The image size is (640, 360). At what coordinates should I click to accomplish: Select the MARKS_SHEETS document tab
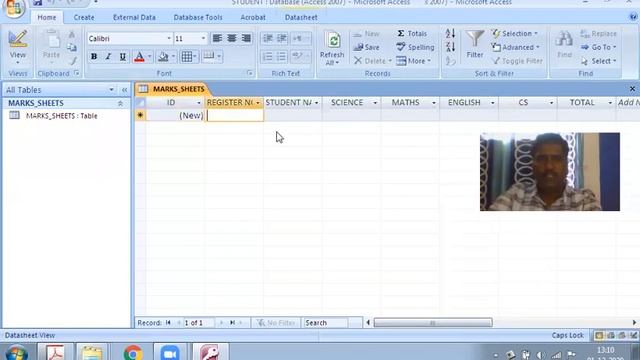(x=172, y=89)
